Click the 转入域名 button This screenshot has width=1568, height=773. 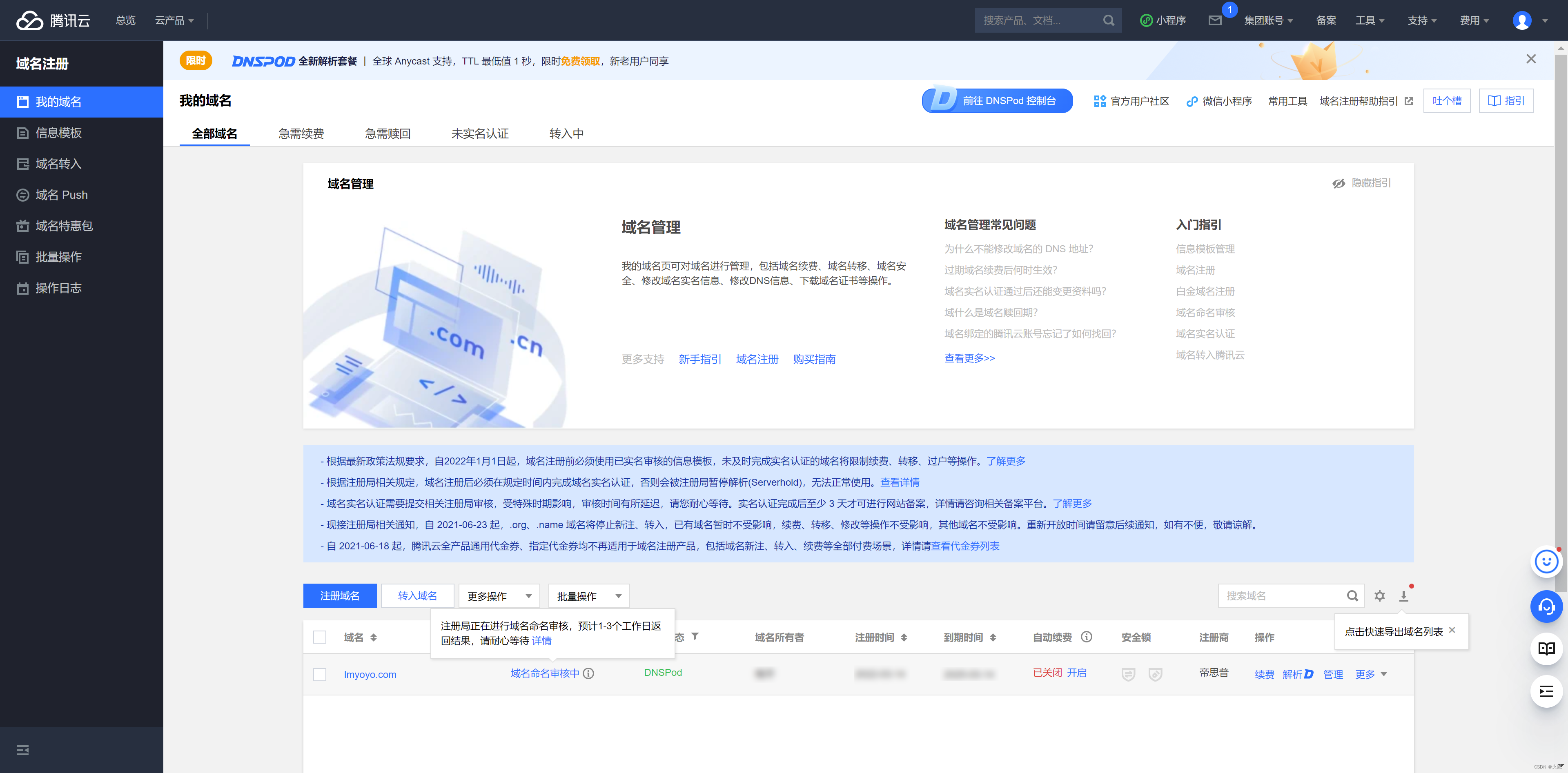coord(417,596)
